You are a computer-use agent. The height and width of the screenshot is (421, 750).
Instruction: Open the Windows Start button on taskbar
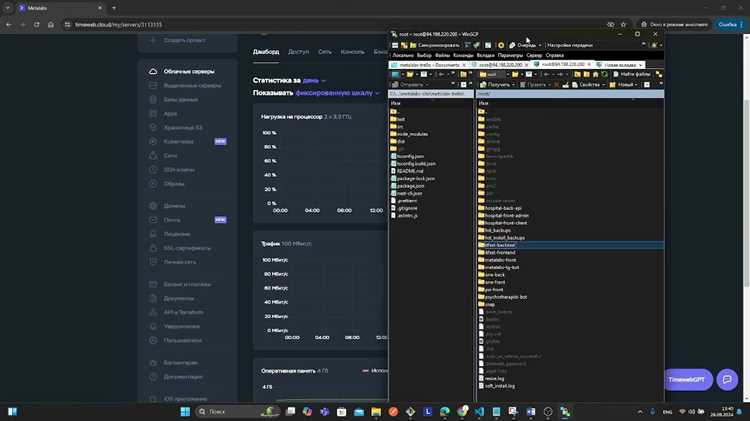(185, 411)
